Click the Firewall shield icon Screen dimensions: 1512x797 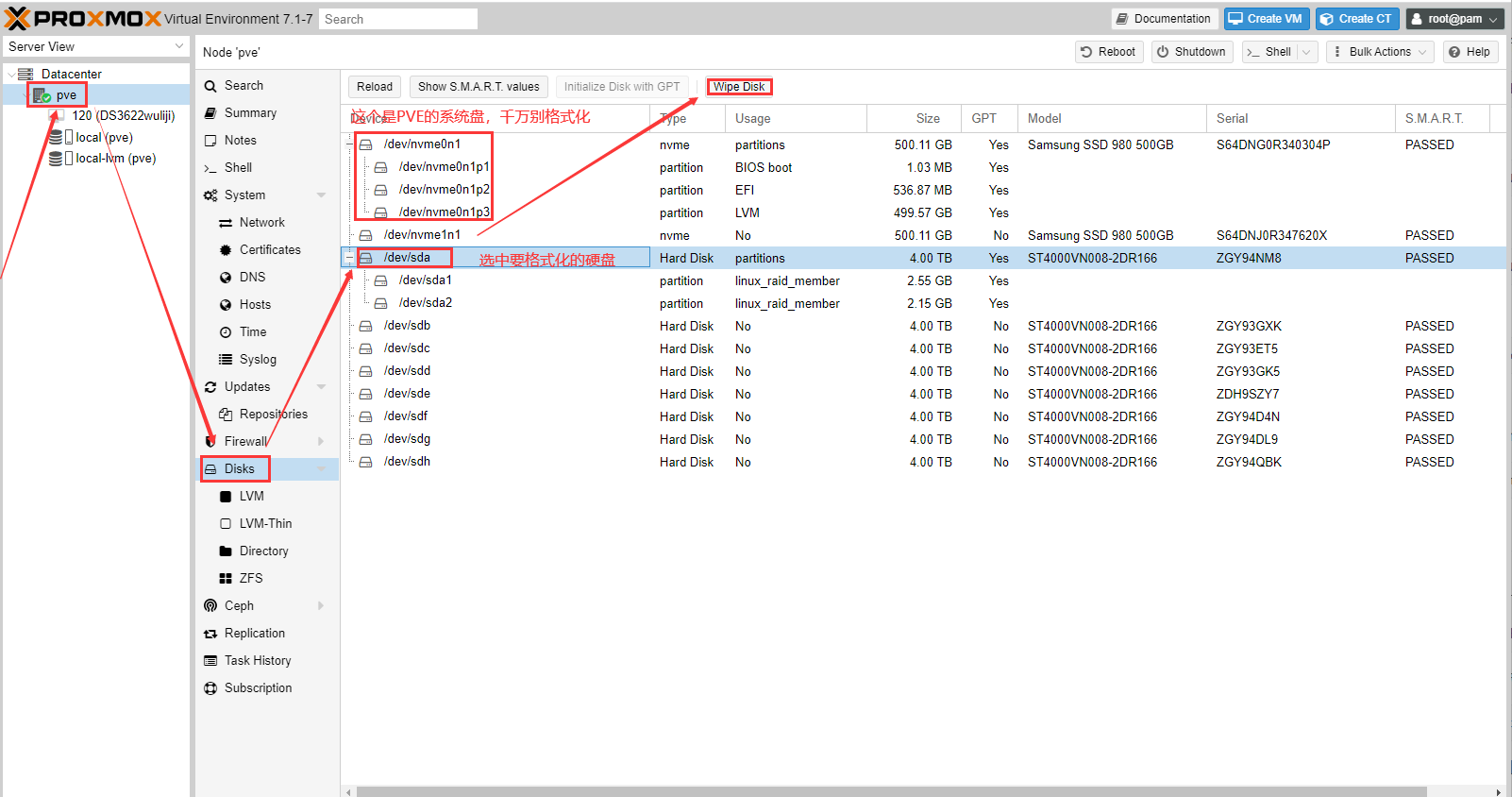[x=210, y=441]
